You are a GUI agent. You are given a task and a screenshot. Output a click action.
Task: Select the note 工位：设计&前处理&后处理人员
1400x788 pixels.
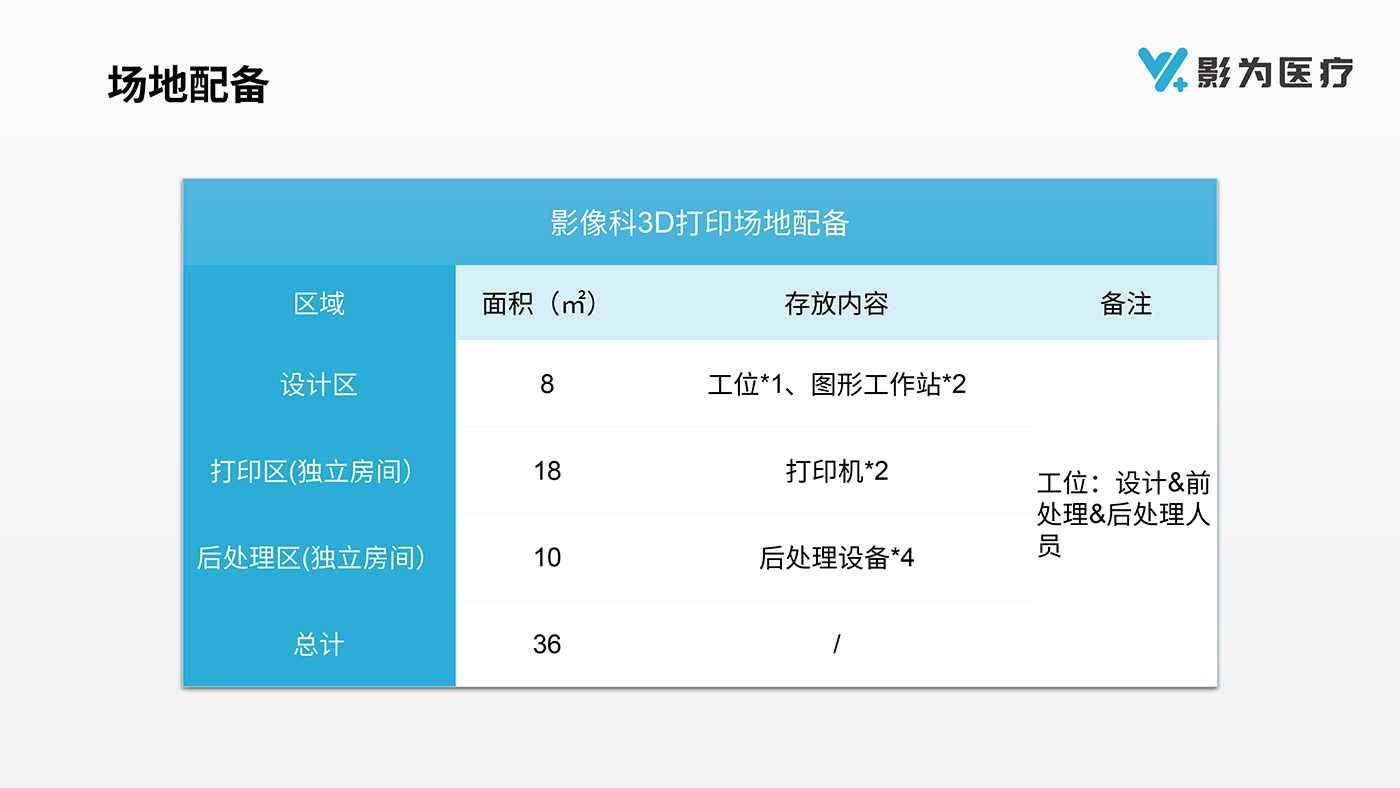(1124, 515)
